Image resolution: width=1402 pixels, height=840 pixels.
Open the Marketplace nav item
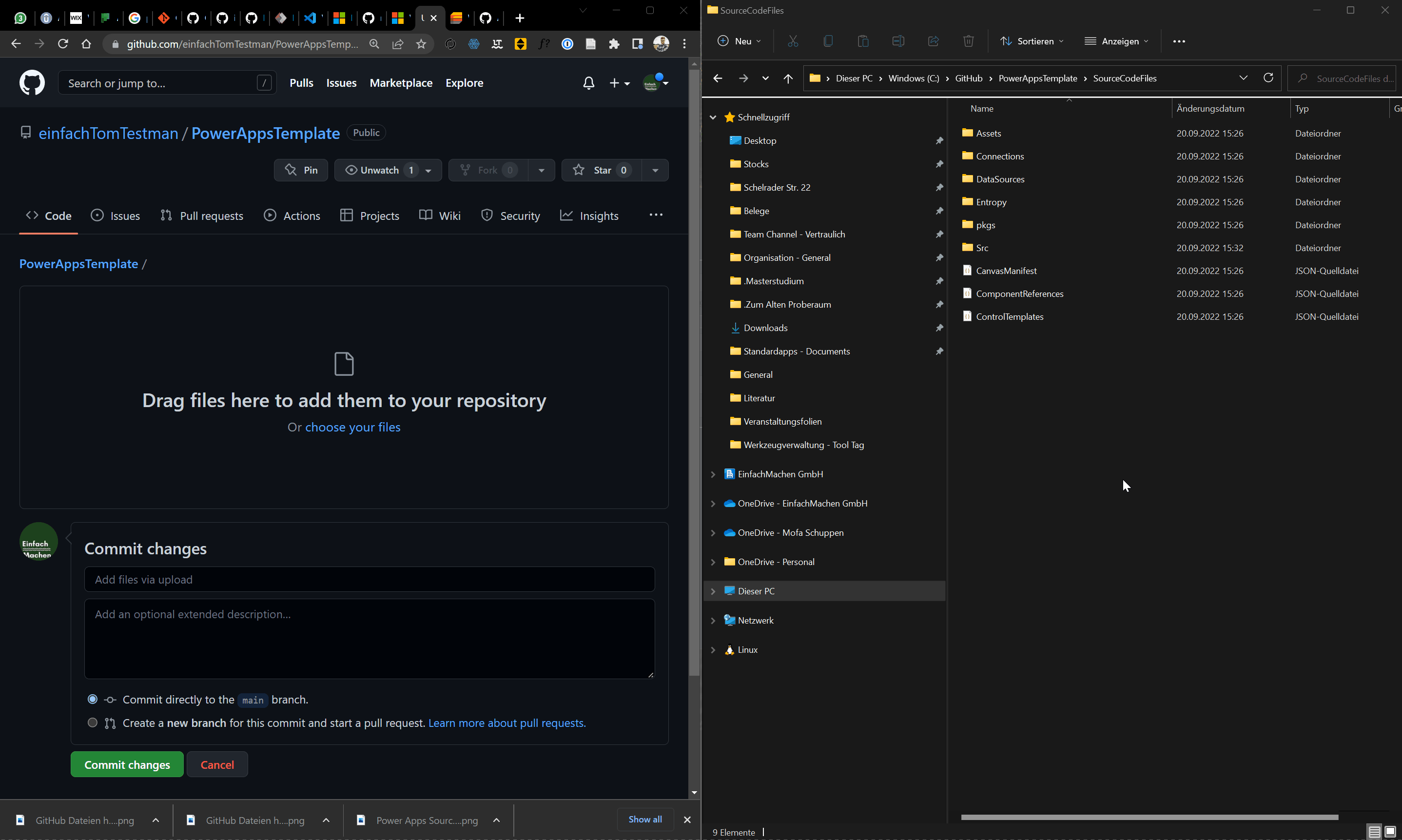pos(401,83)
